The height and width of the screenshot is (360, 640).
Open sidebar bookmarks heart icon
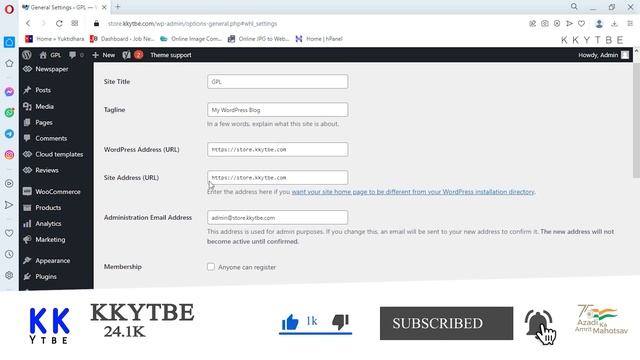9,233
